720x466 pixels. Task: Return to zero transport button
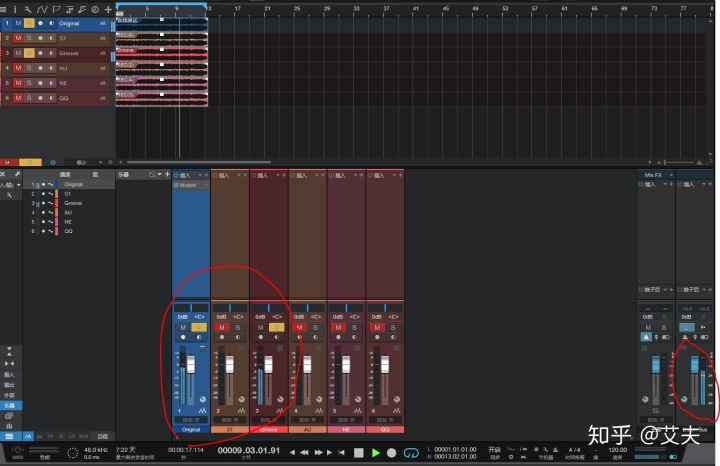tap(341, 453)
